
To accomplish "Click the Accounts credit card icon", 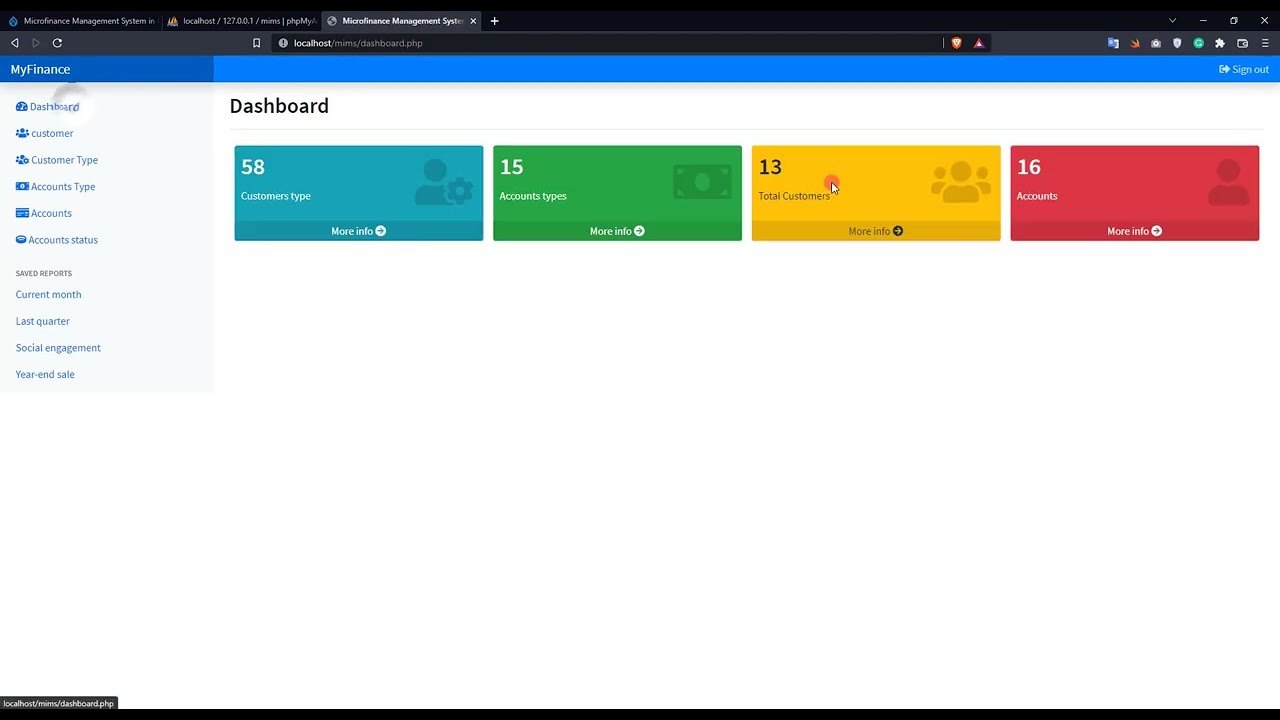I will pos(22,213).
